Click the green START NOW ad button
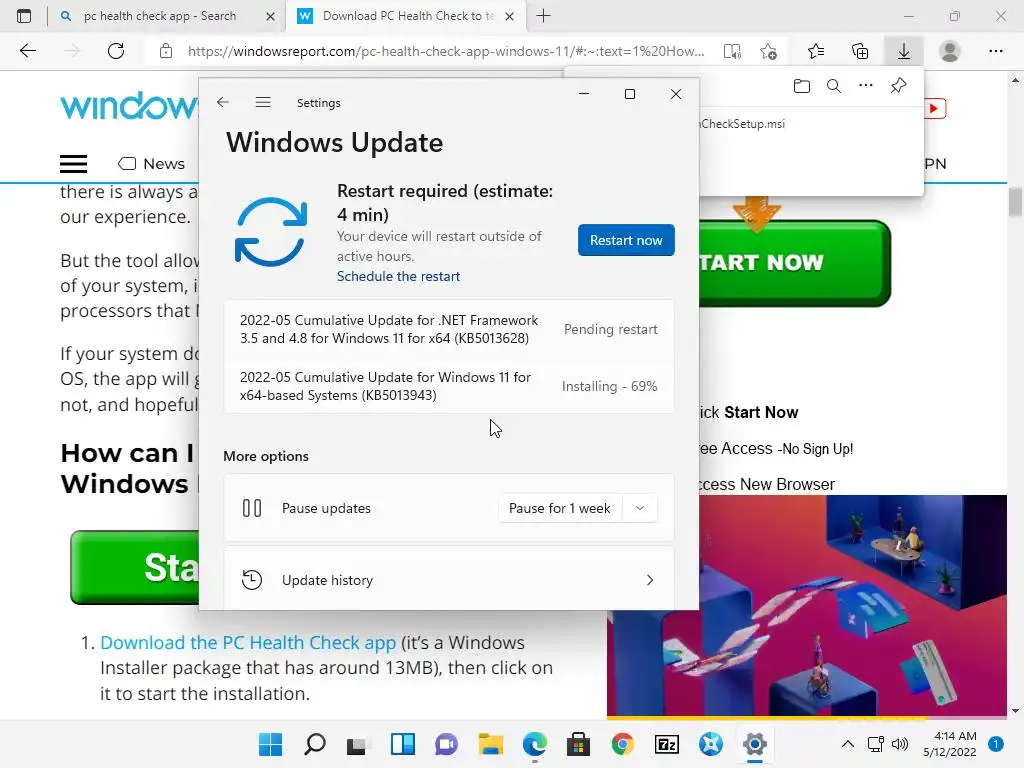The width and height of the screenshot is (1024, 768). (795, 263)
